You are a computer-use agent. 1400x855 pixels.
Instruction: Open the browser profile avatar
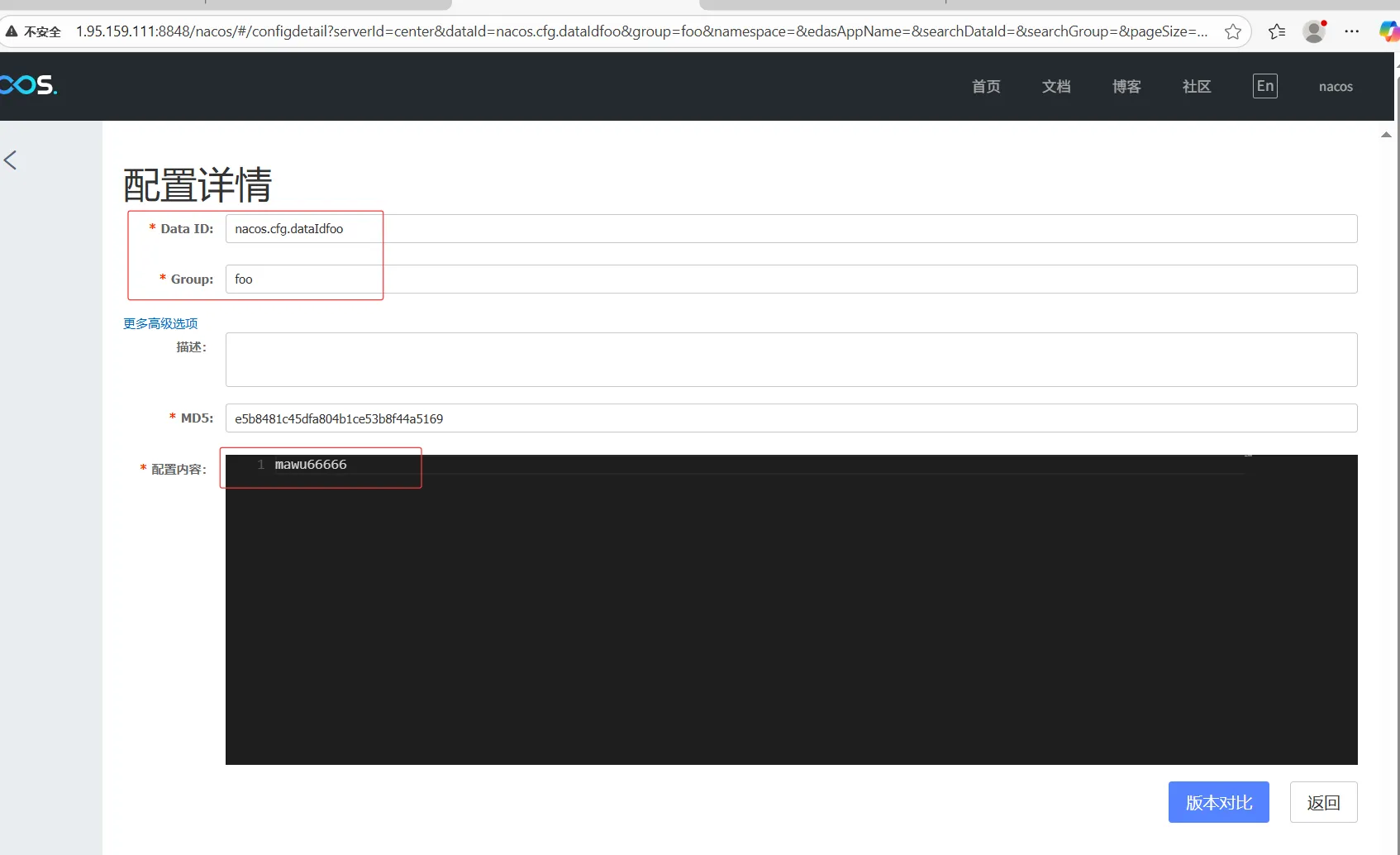tap(1314, 31)
